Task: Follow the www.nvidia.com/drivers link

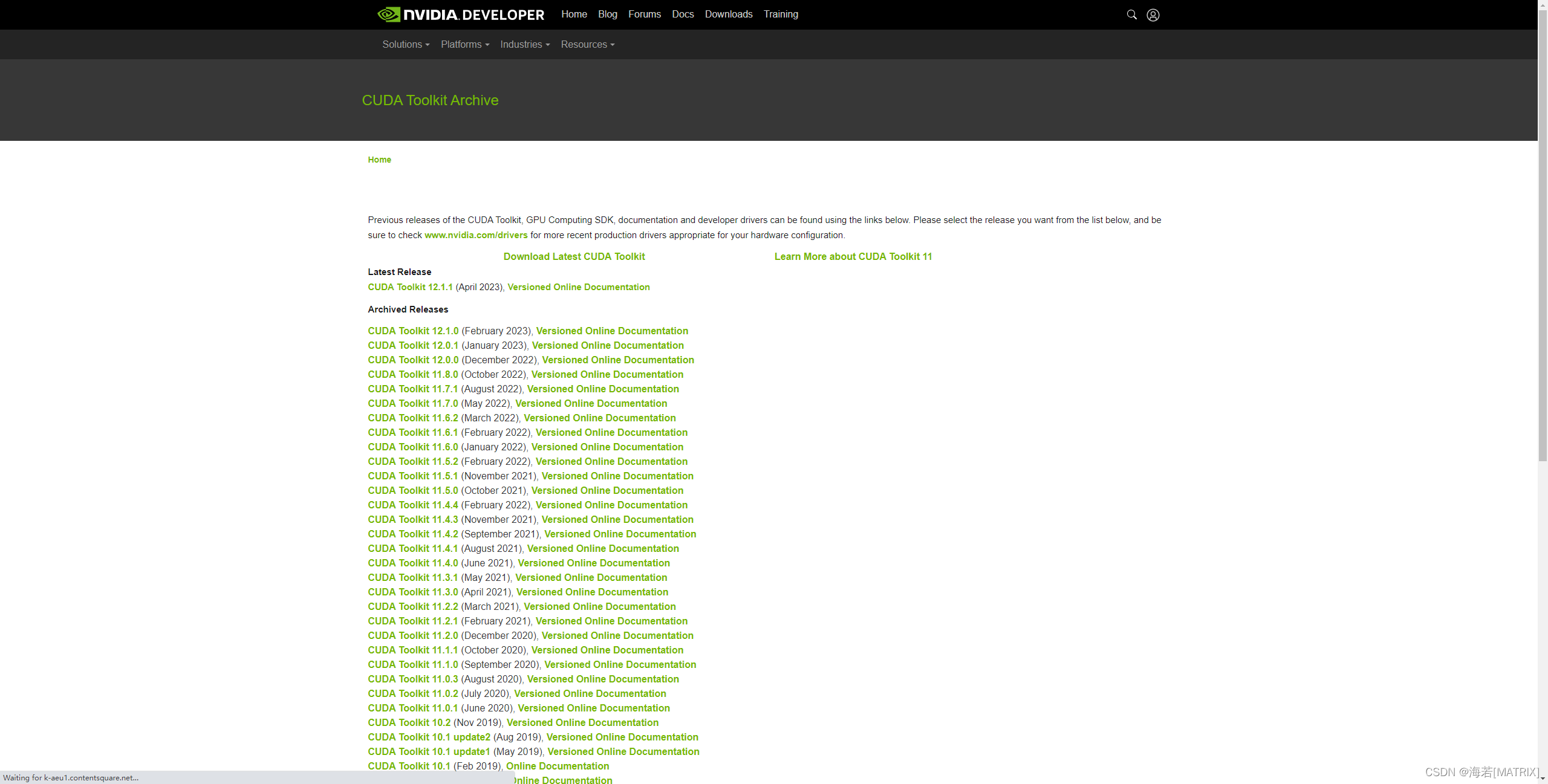Action: [x=476, y=235]
